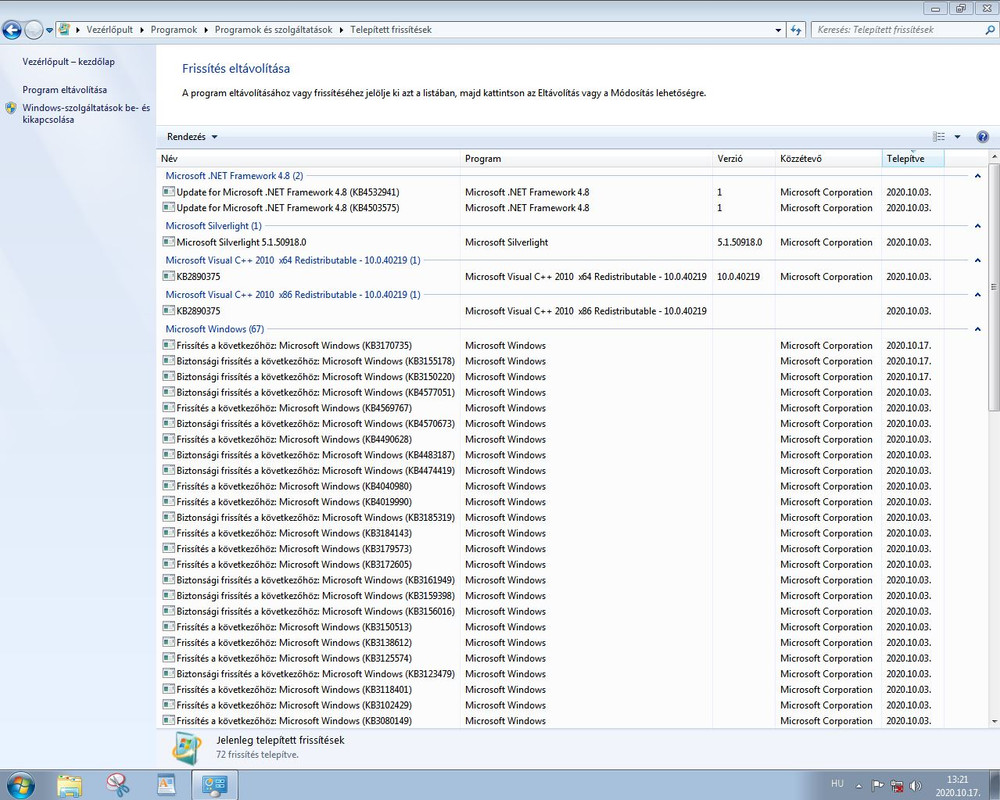Click the icon of update KB3080149
This screenshot has width=1000, height=800.
(x=168, y=720)
